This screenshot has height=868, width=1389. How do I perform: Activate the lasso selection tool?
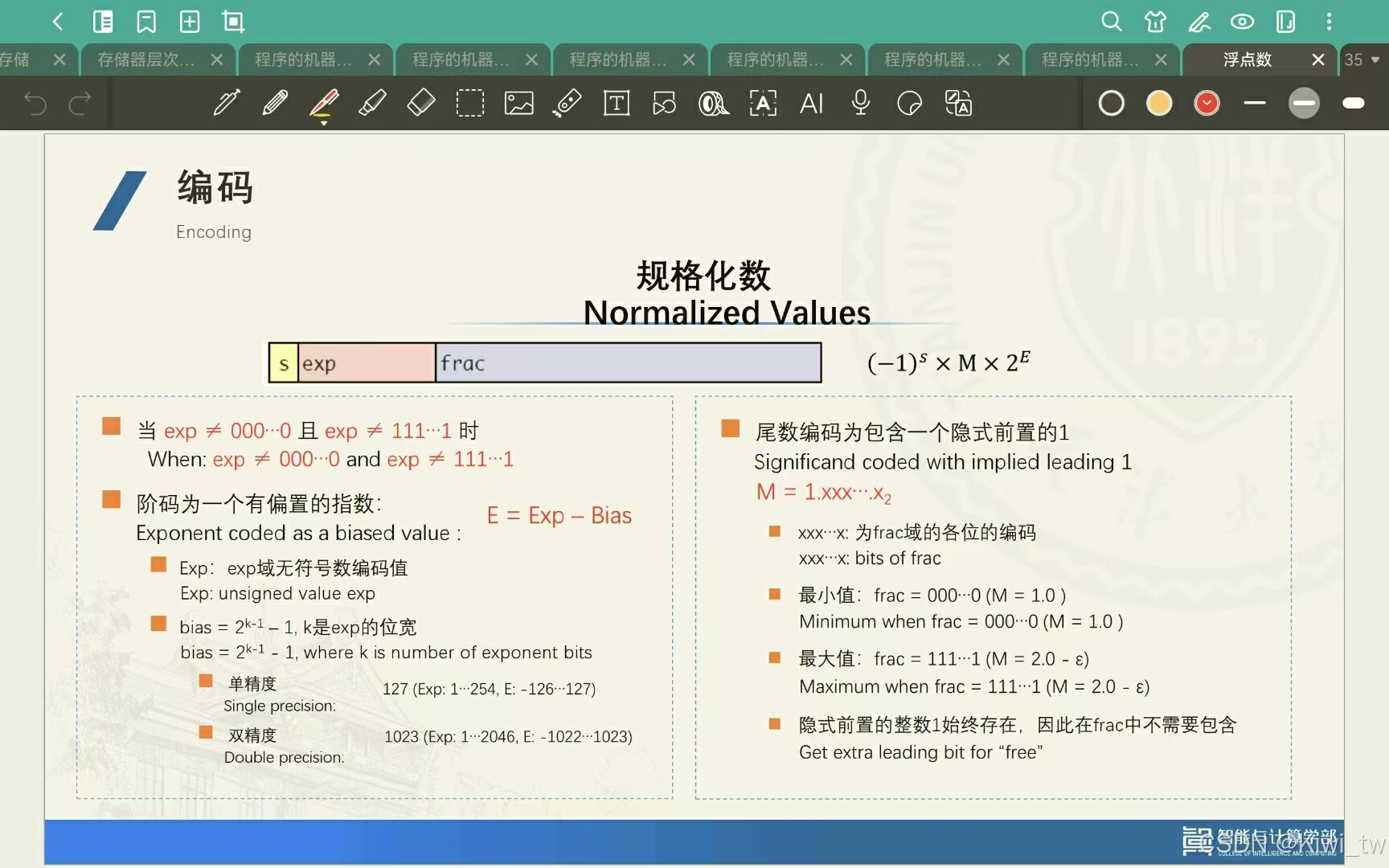[470, 103]
